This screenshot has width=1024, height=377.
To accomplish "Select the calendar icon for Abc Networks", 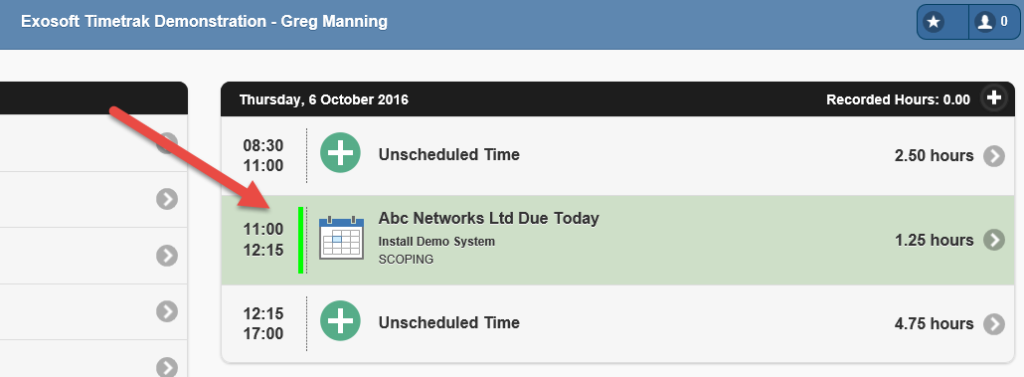I will [x=341, y=238].
